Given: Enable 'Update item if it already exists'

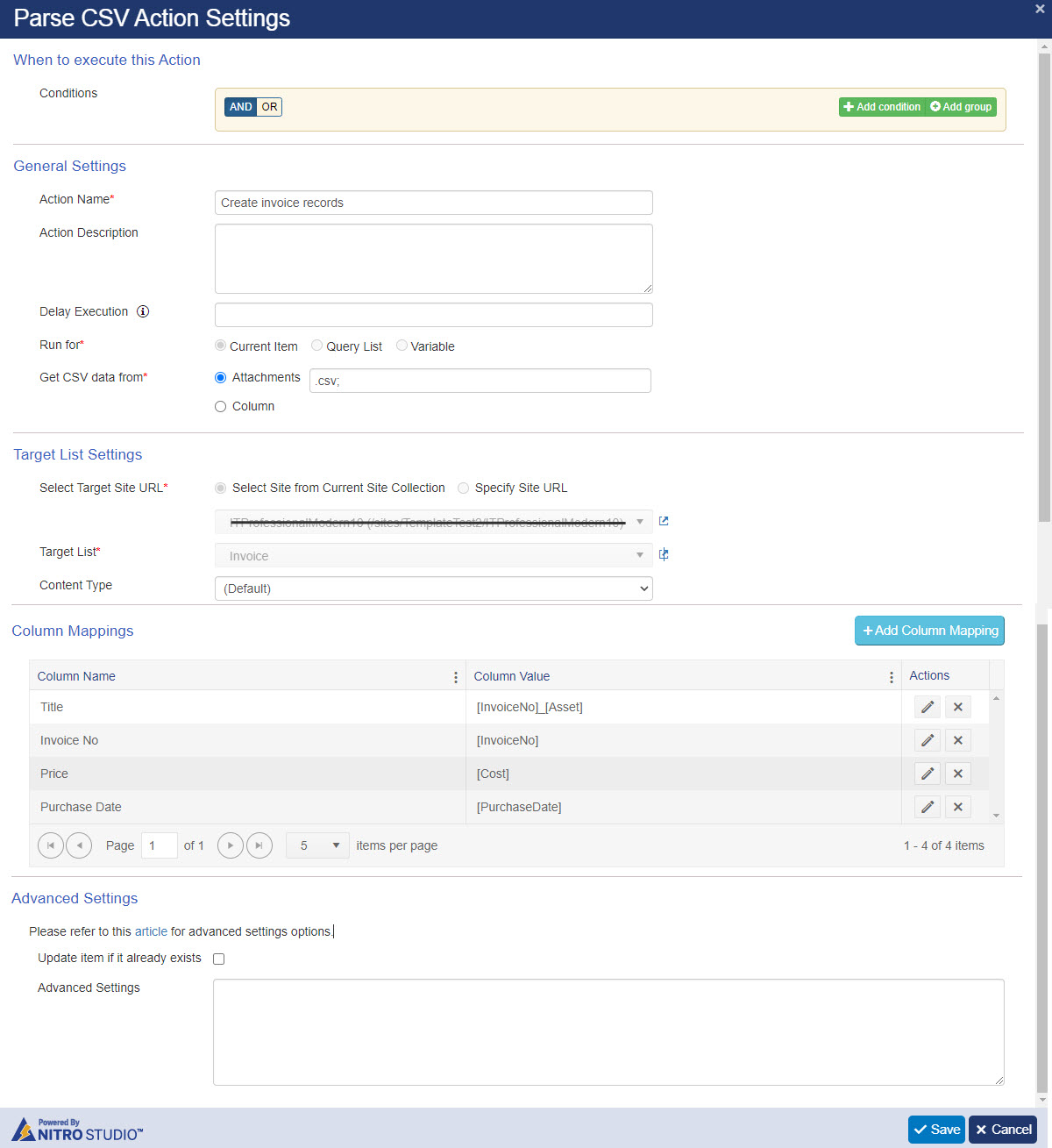Looking at the screenshot, I should click(218, 959).
